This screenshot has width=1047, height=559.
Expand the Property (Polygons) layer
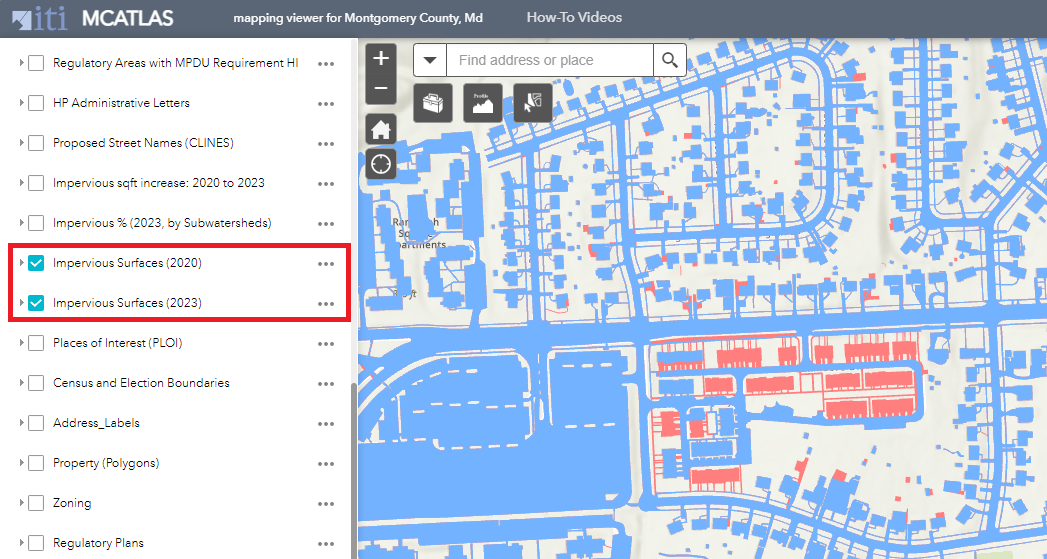pos(21,463)
